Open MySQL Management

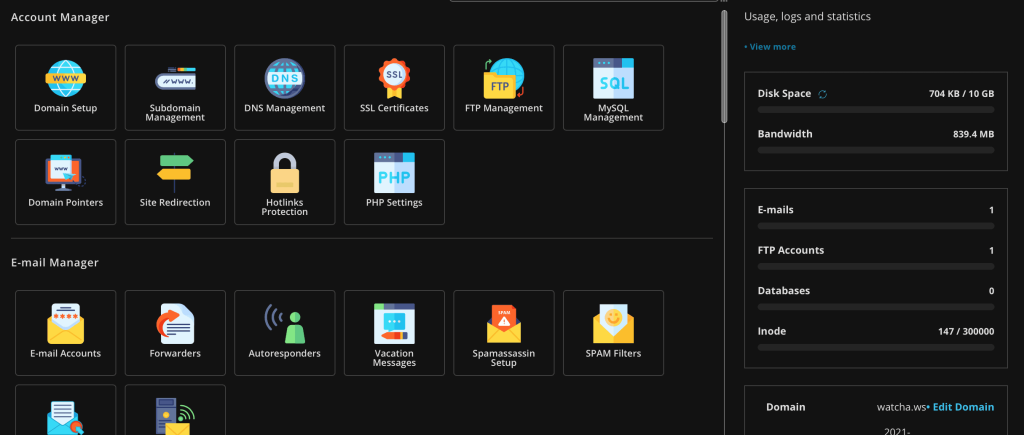[613, 88]
